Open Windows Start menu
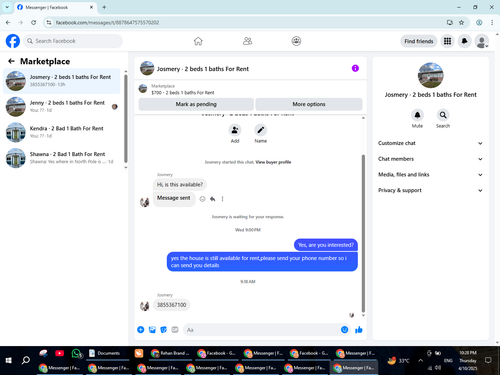The height and width of the screenshot is (375, 500). [x=9, y=360]
